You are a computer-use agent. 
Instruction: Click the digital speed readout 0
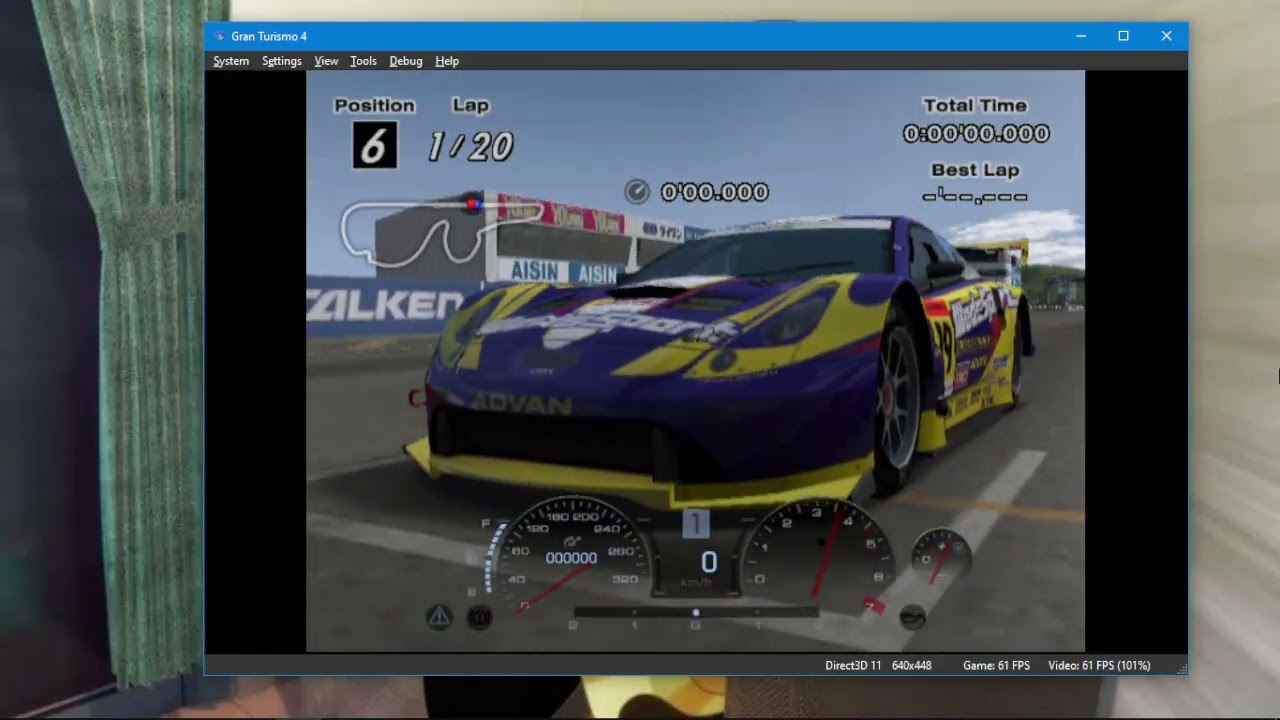[709, 562]
